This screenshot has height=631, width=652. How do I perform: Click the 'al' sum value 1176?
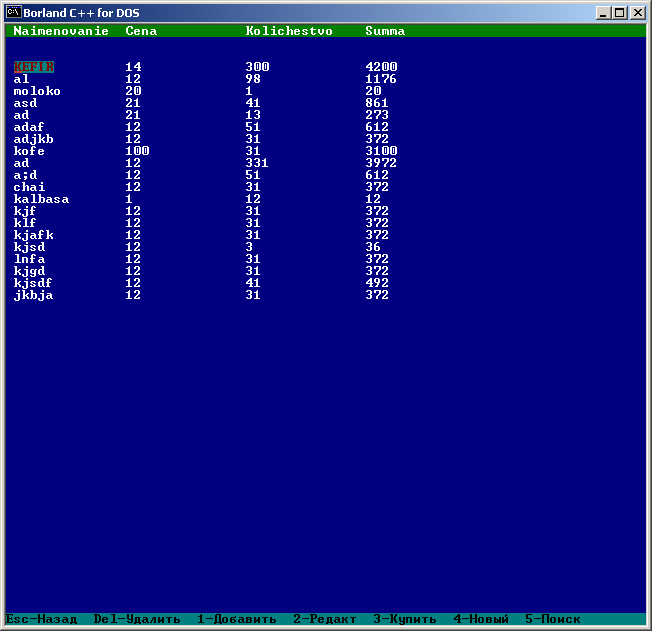click(381, 79)
